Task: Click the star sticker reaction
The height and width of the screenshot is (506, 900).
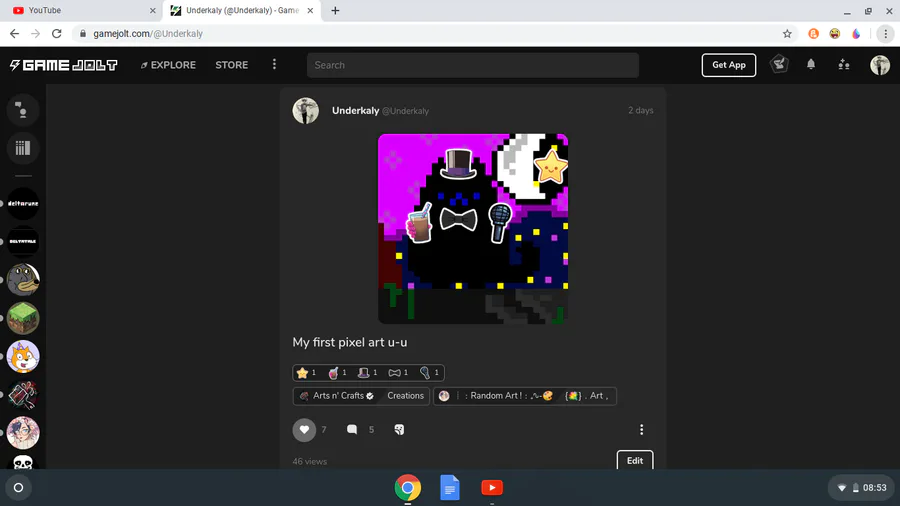Action: tap(306, 373)
